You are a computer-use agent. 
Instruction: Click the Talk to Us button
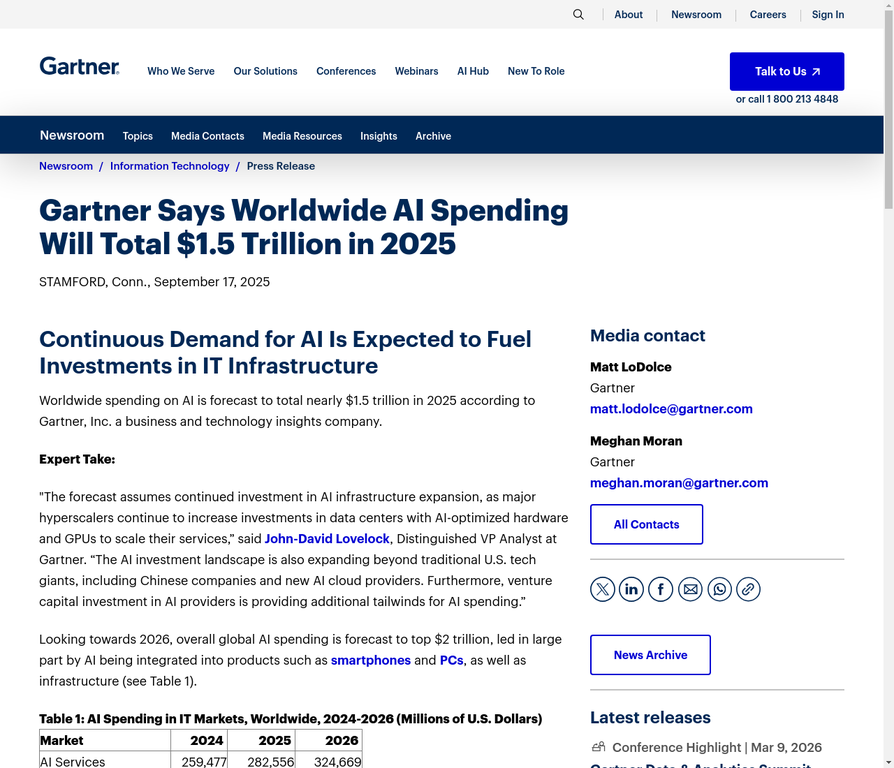coord(786,71)
